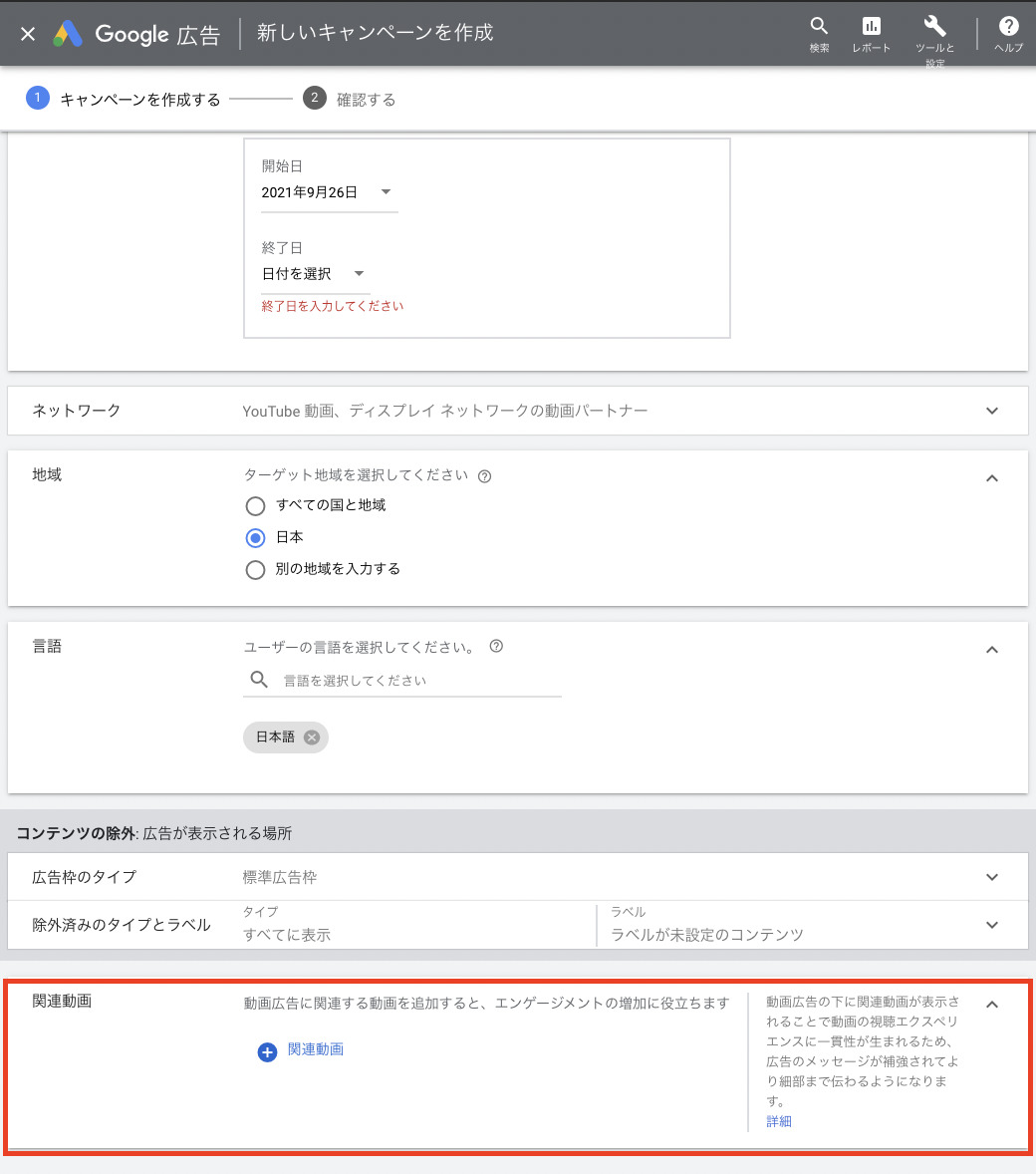
Task: Expand the ネットワーク section
Action: (991, 411)
